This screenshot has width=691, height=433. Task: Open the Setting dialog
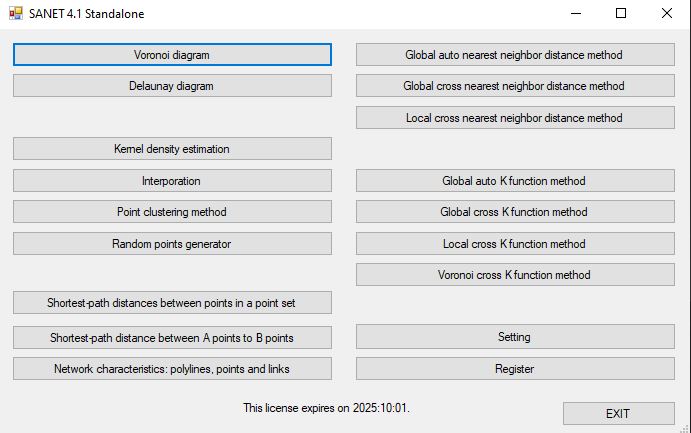(x=515, y=337)
